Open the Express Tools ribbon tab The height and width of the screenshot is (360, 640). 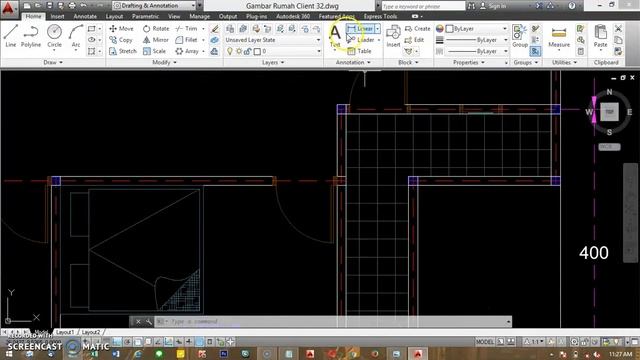pos(380,16)
